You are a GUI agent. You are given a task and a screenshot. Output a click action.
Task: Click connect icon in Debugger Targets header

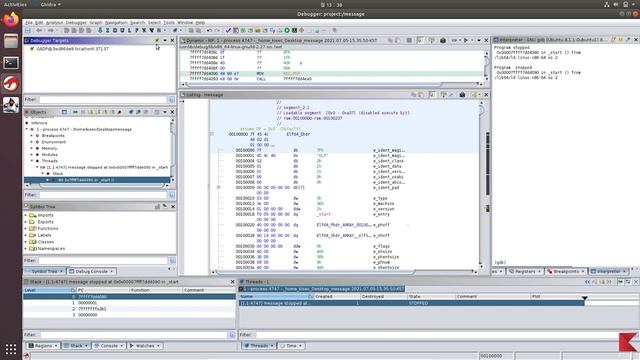(157, 40)
